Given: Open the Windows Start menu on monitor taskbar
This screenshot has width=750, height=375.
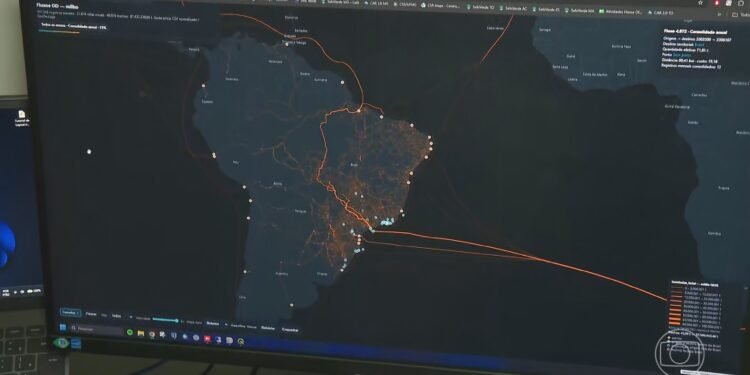Looking at the screenshot, I should (63, 327).
